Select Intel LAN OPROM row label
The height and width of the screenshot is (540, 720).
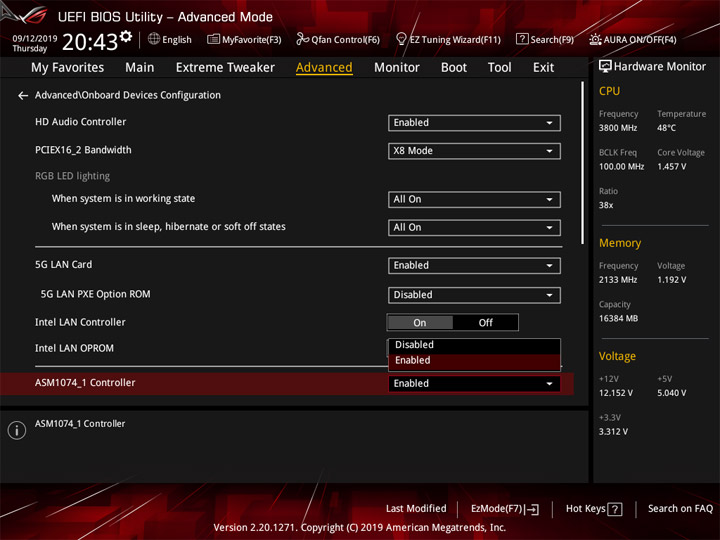(x=74, y=349)
